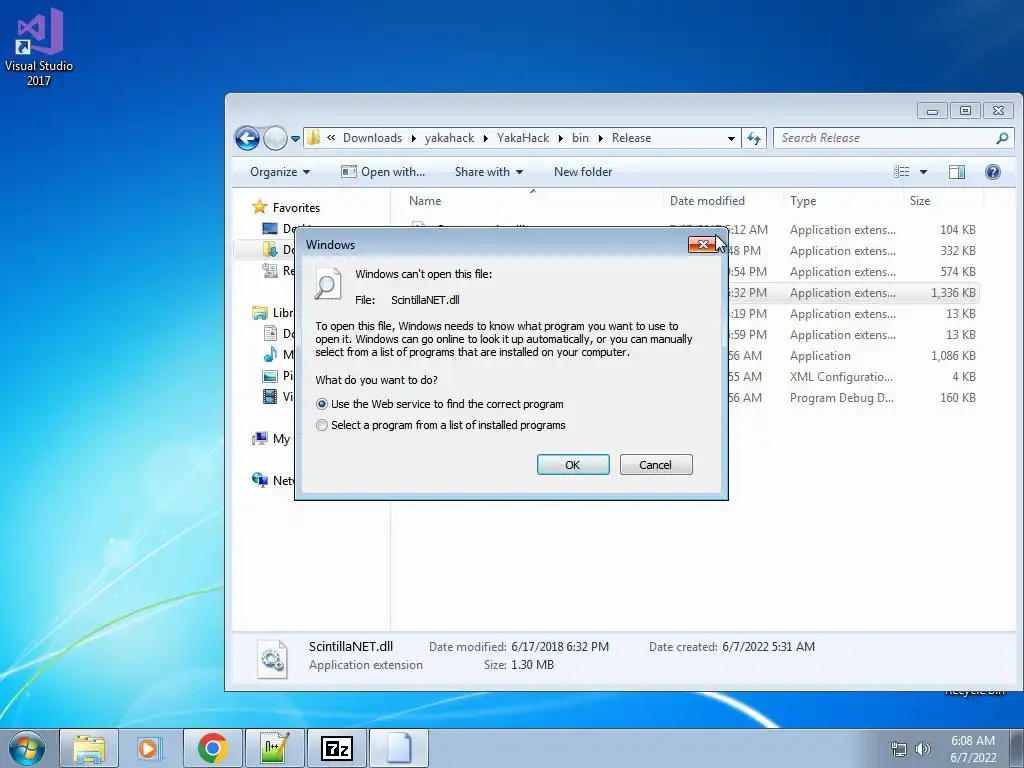Open Explorer help icon
The width and height of the screenshot is (1024, 768).
click(x=993, y=172)
